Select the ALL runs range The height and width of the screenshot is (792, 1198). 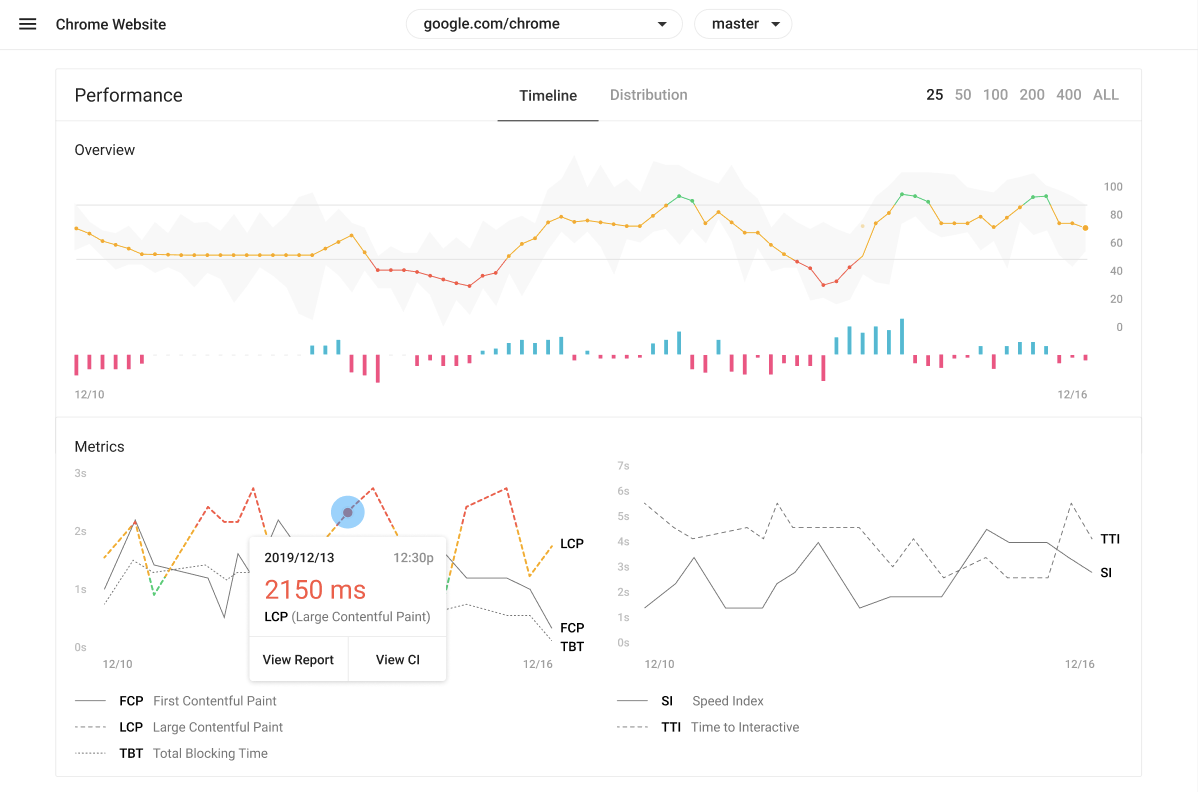1106,95
